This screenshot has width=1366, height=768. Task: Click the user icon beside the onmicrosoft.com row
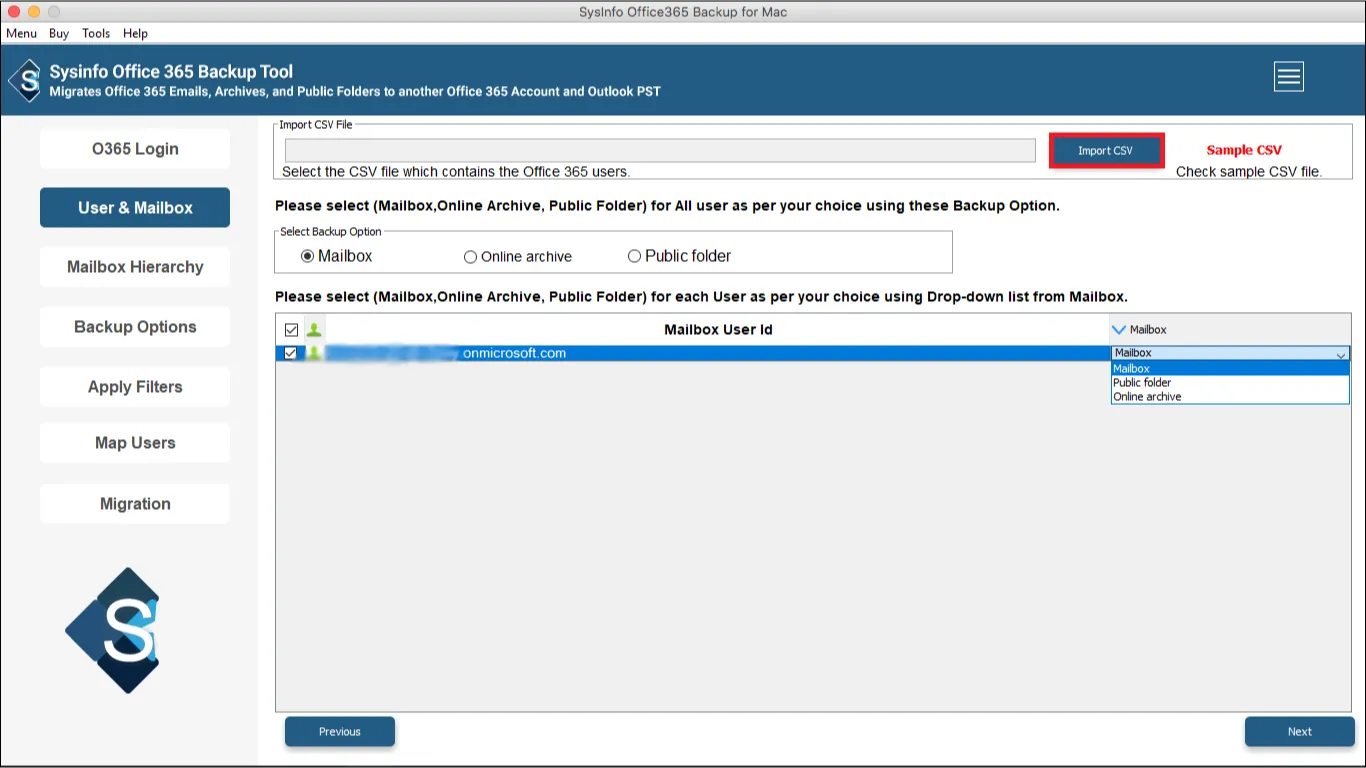point(314,353)
